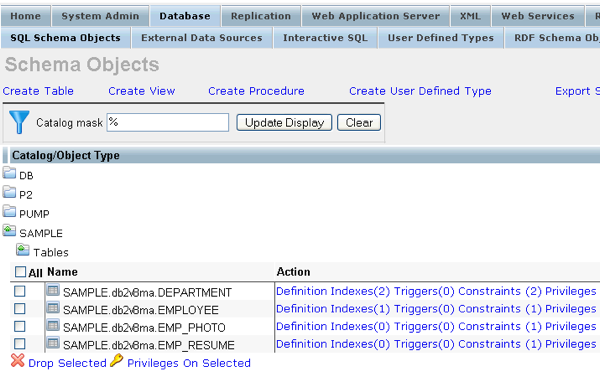
Task: Open Indexes(2) for the DEPARTMENT table
Action: pyautogui.click(x=360, y=291)
